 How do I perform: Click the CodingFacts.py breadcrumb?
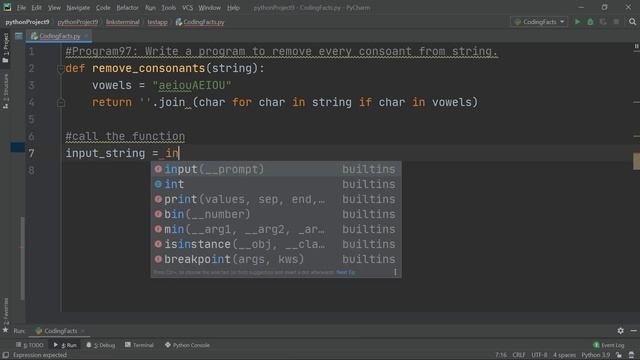200,22
